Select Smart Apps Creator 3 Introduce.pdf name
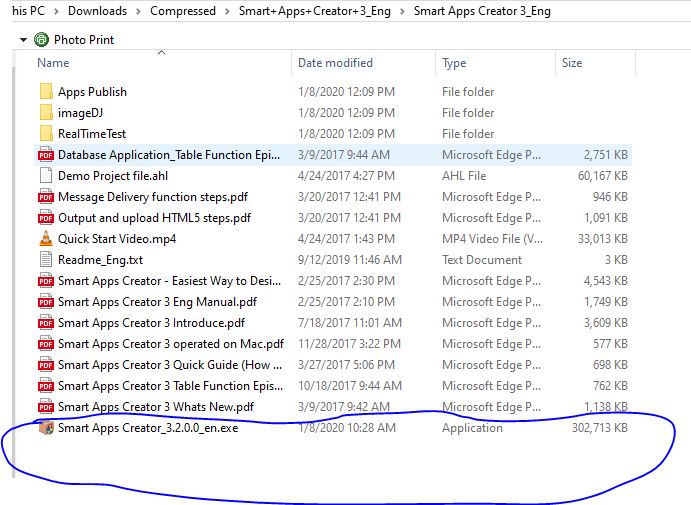 (x=151, y=323)
